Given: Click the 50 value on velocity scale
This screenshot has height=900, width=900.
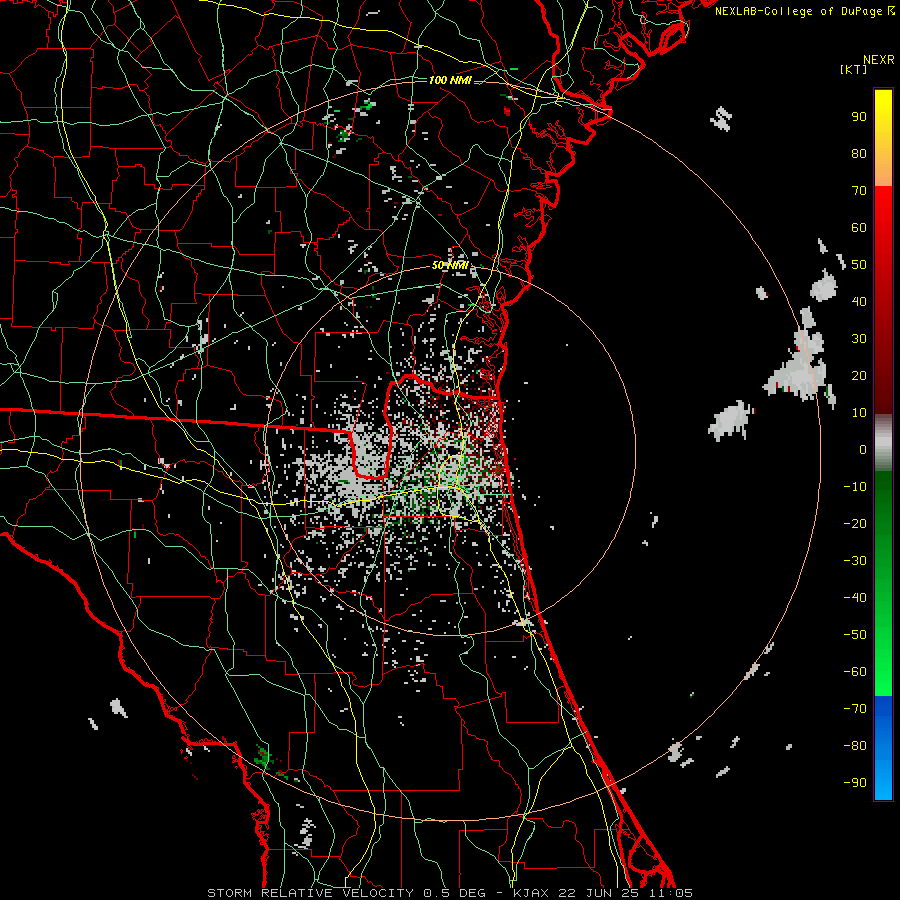Looking at the screenshot, I should (859, 265).
